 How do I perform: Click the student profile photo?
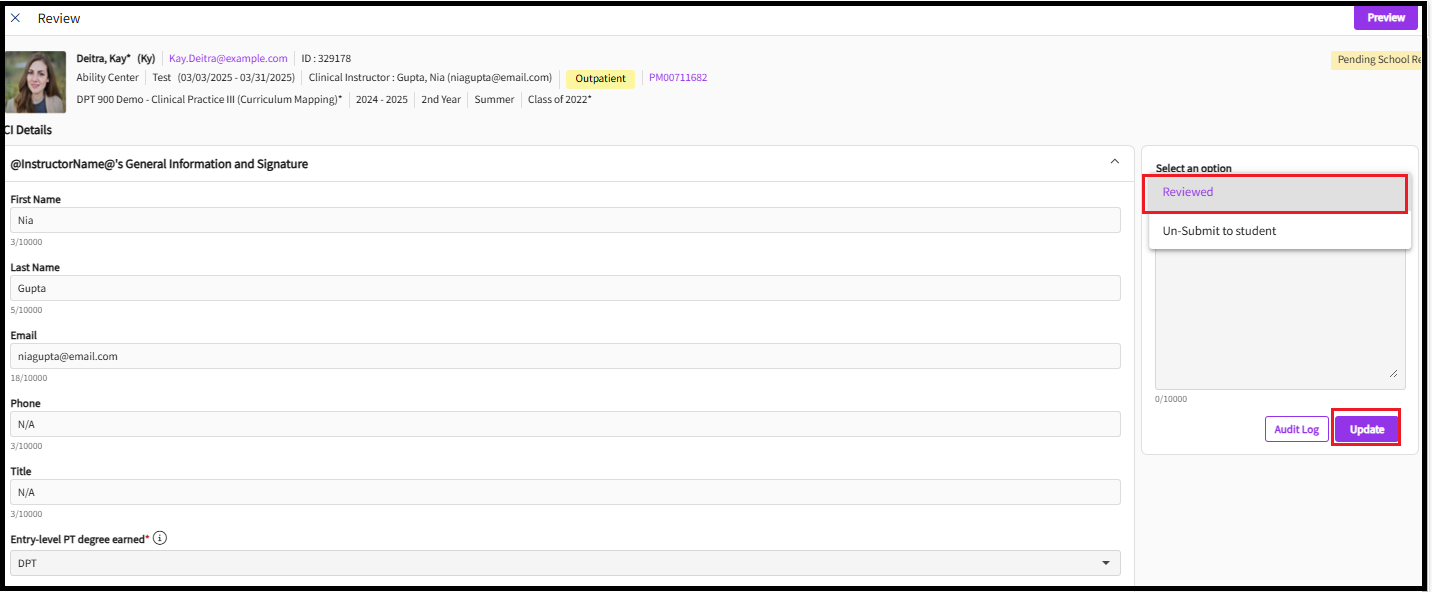click(x=36, y=82)
